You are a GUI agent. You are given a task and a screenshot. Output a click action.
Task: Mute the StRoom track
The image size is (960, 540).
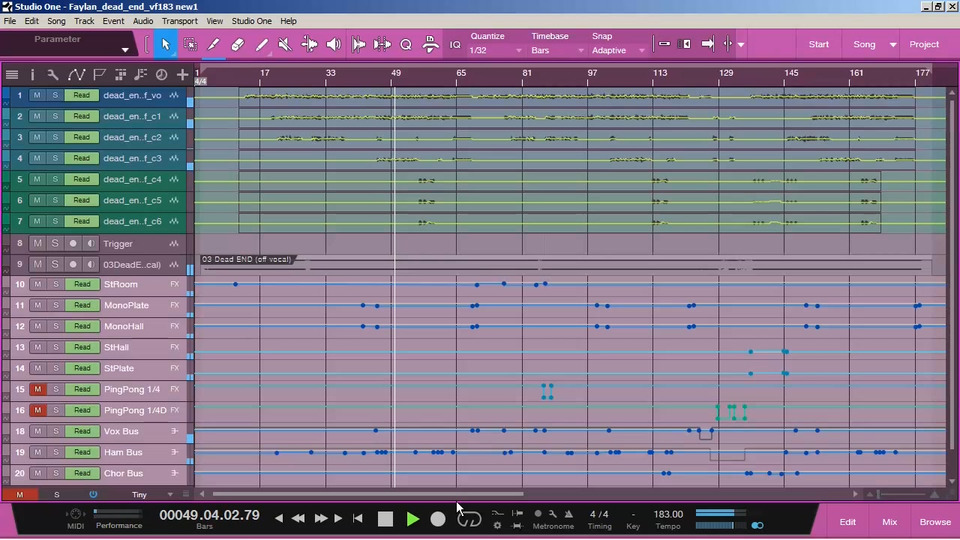coord(37,285)
